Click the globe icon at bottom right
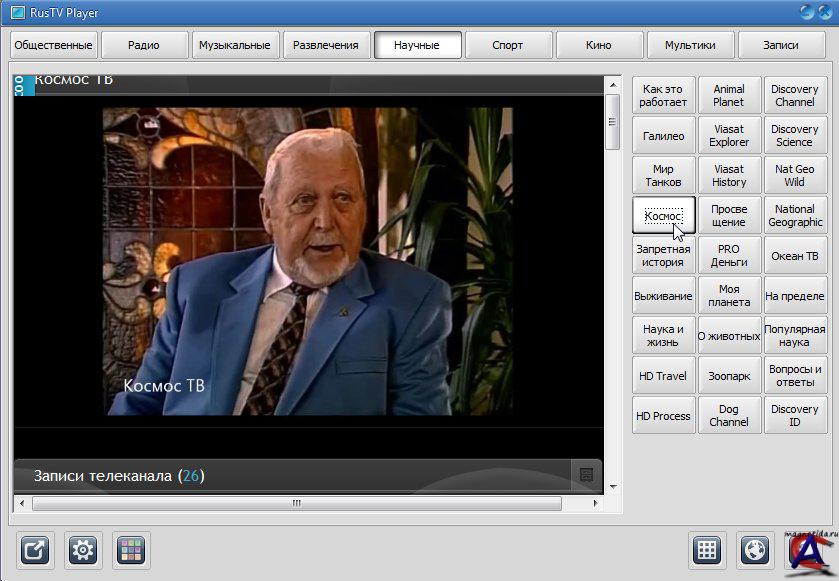 756,550
